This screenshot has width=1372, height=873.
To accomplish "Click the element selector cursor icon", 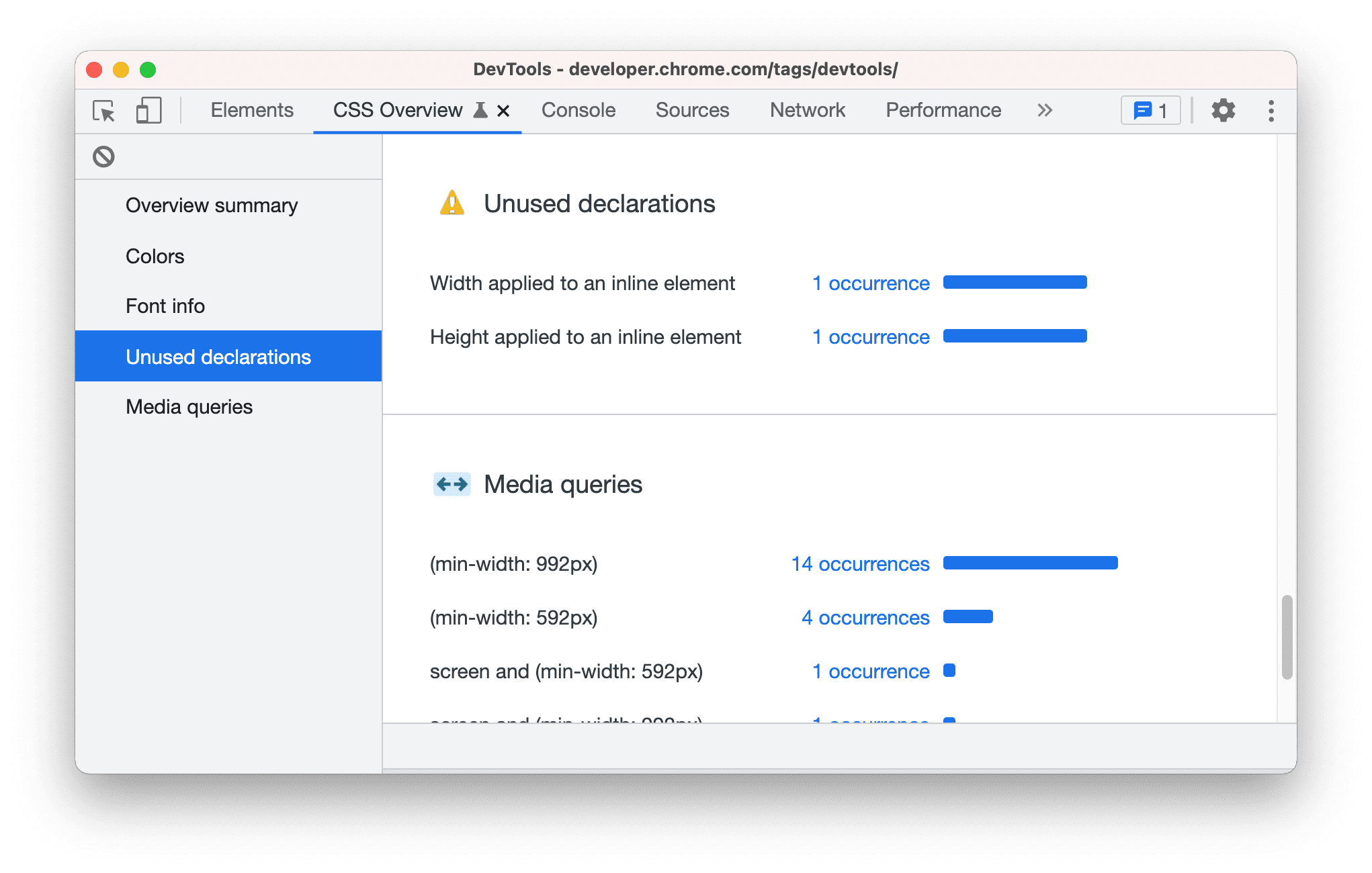I will (102, 110).
